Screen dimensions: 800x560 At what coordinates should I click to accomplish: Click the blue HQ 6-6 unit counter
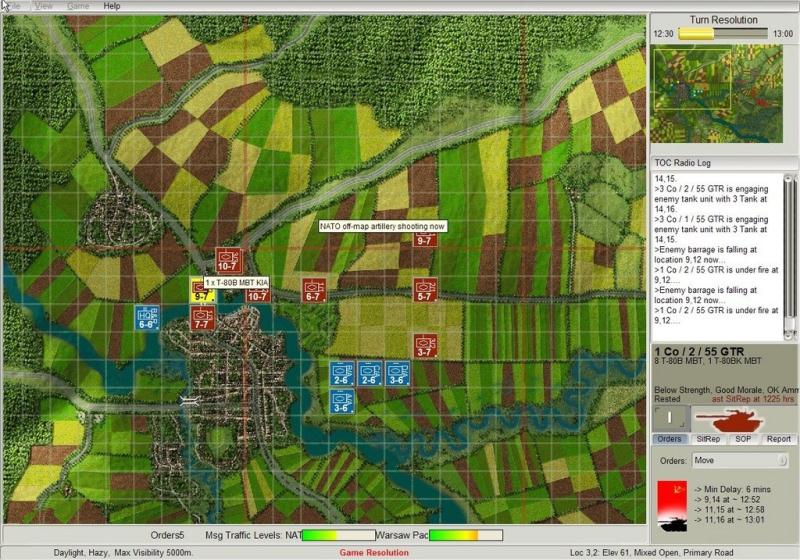[147, 317]
